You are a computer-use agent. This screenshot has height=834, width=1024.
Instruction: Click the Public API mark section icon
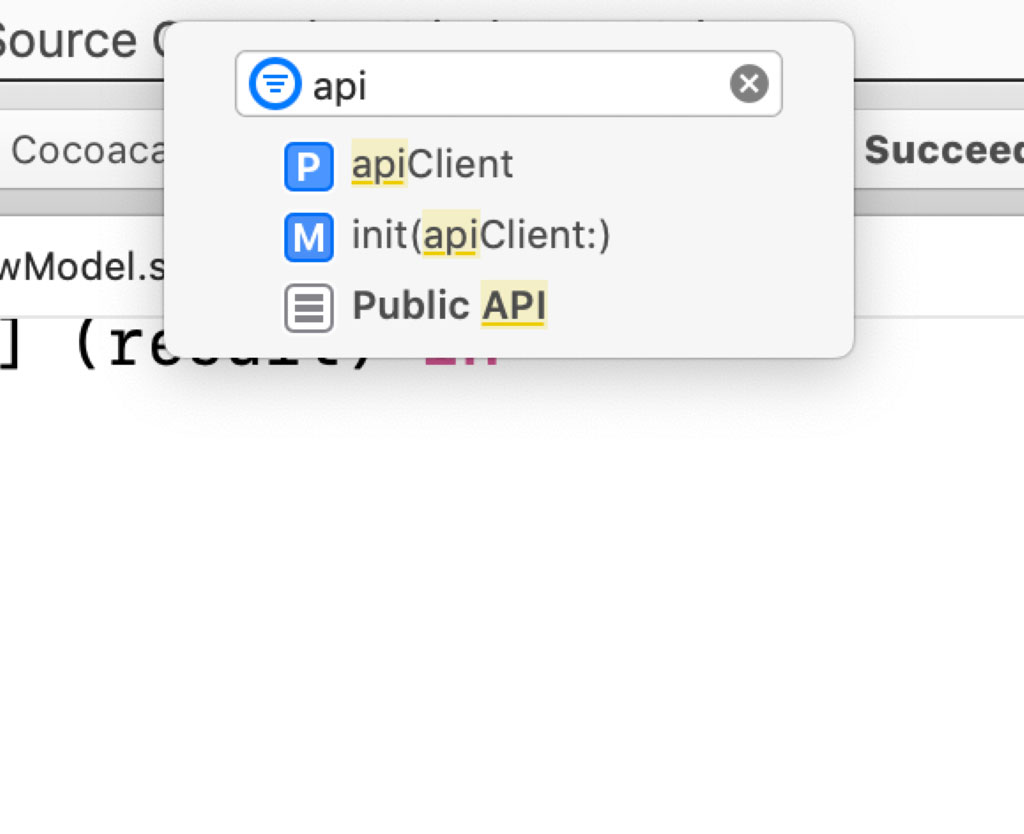[x=309, y=308]
